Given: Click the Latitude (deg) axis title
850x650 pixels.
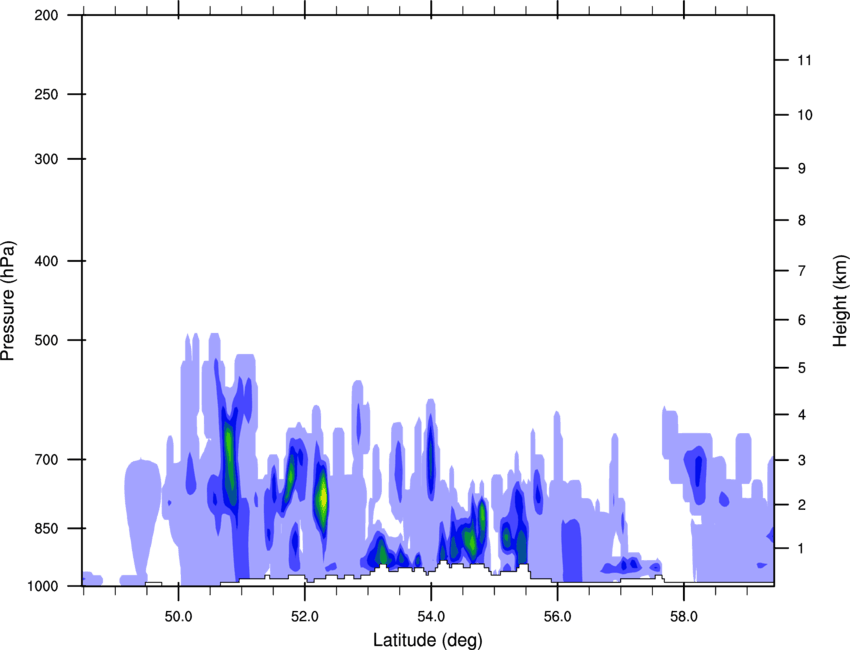Looking at the screenshot, I should coord(428,640).
